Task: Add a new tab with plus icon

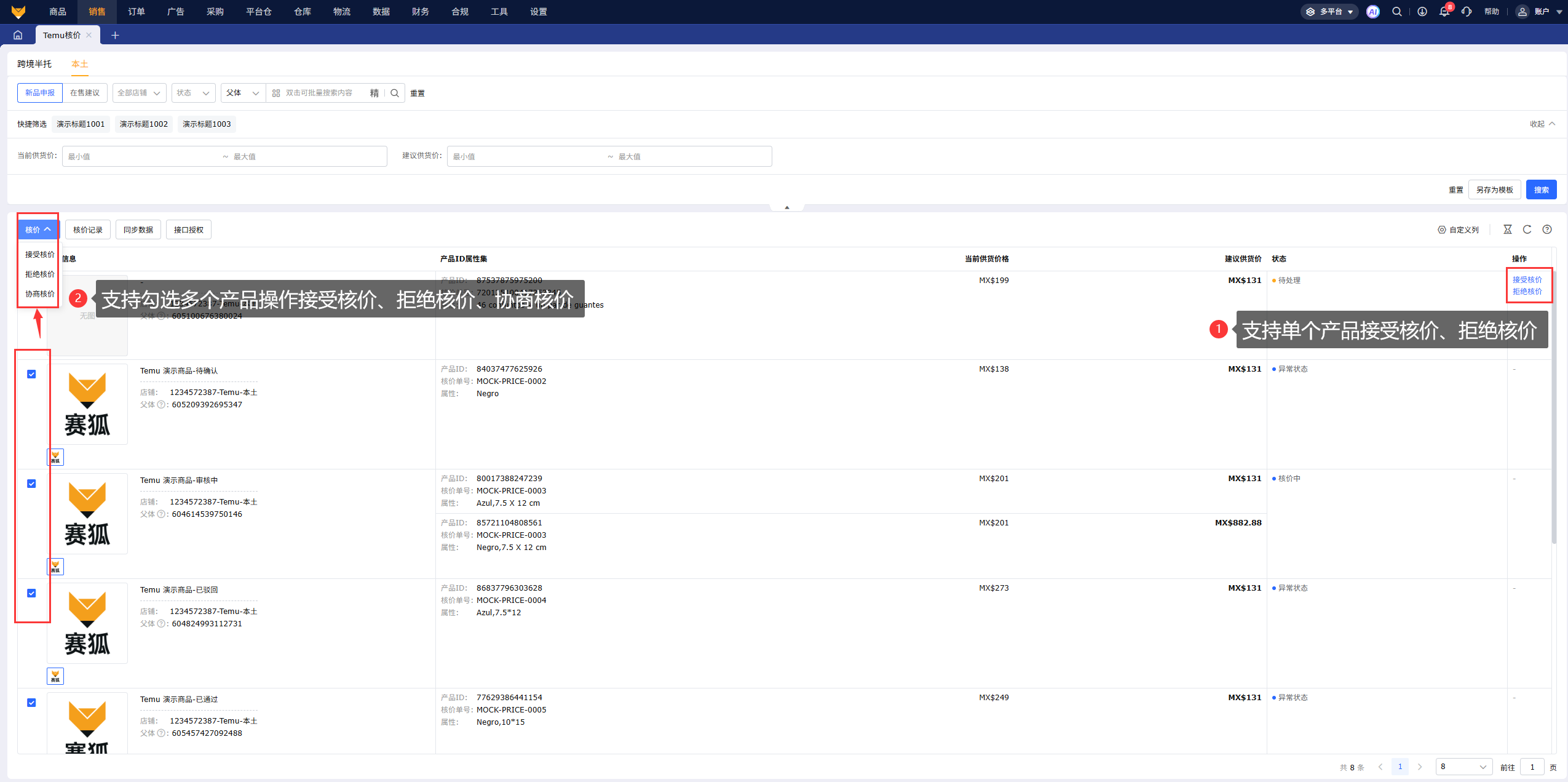Action: (115, 35)
